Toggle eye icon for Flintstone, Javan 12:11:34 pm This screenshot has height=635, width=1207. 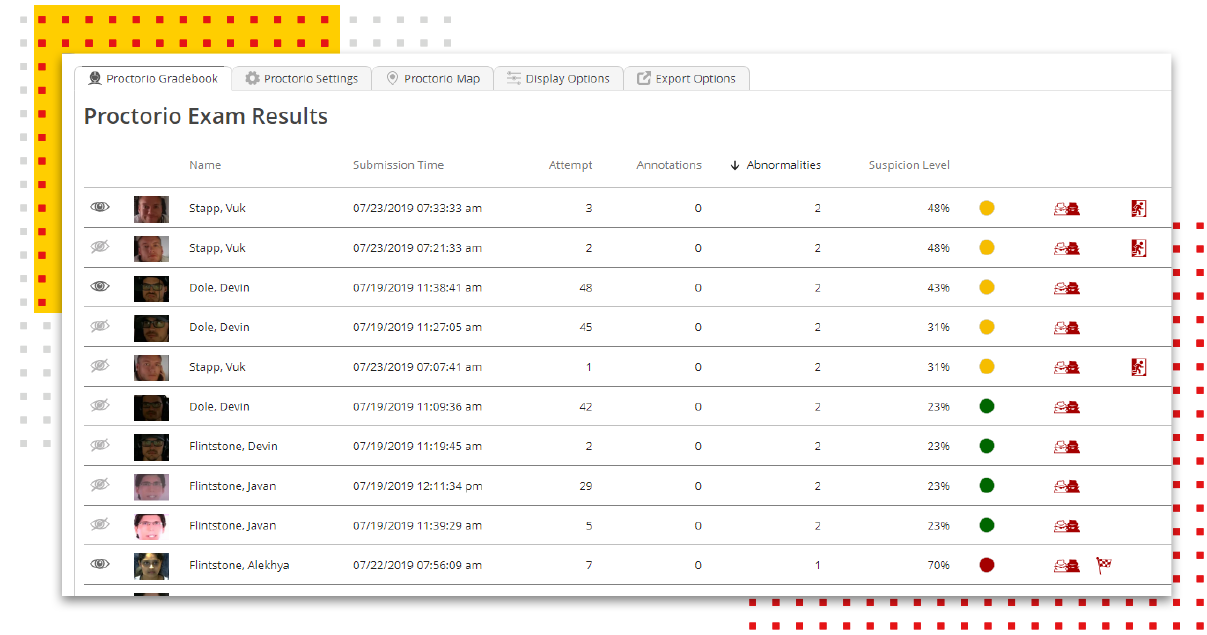(x=100, y=485)
